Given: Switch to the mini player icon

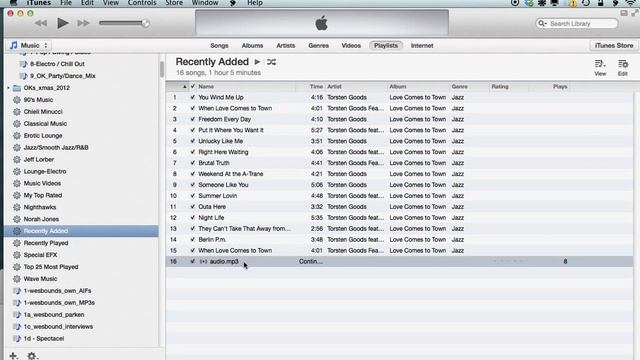Looking at the screenshot, I should pos(624,13).
